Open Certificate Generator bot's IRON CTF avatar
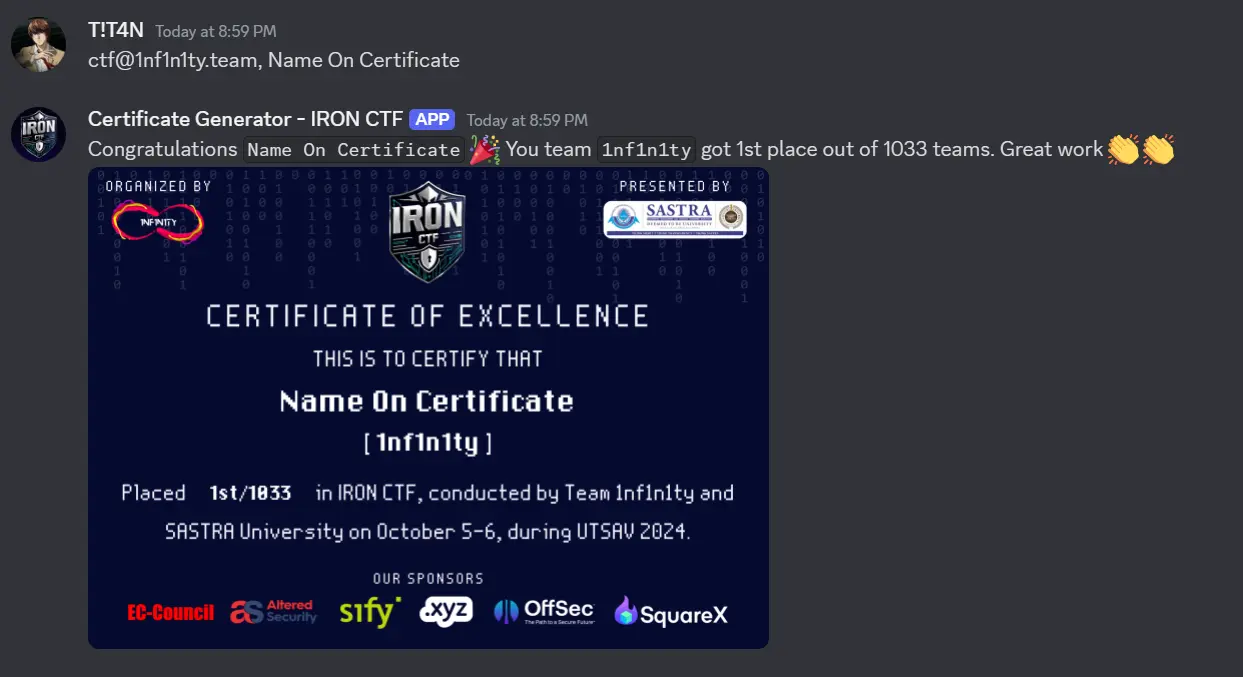This screenshot has width=1243, height=677. click(x=38, y=134)
